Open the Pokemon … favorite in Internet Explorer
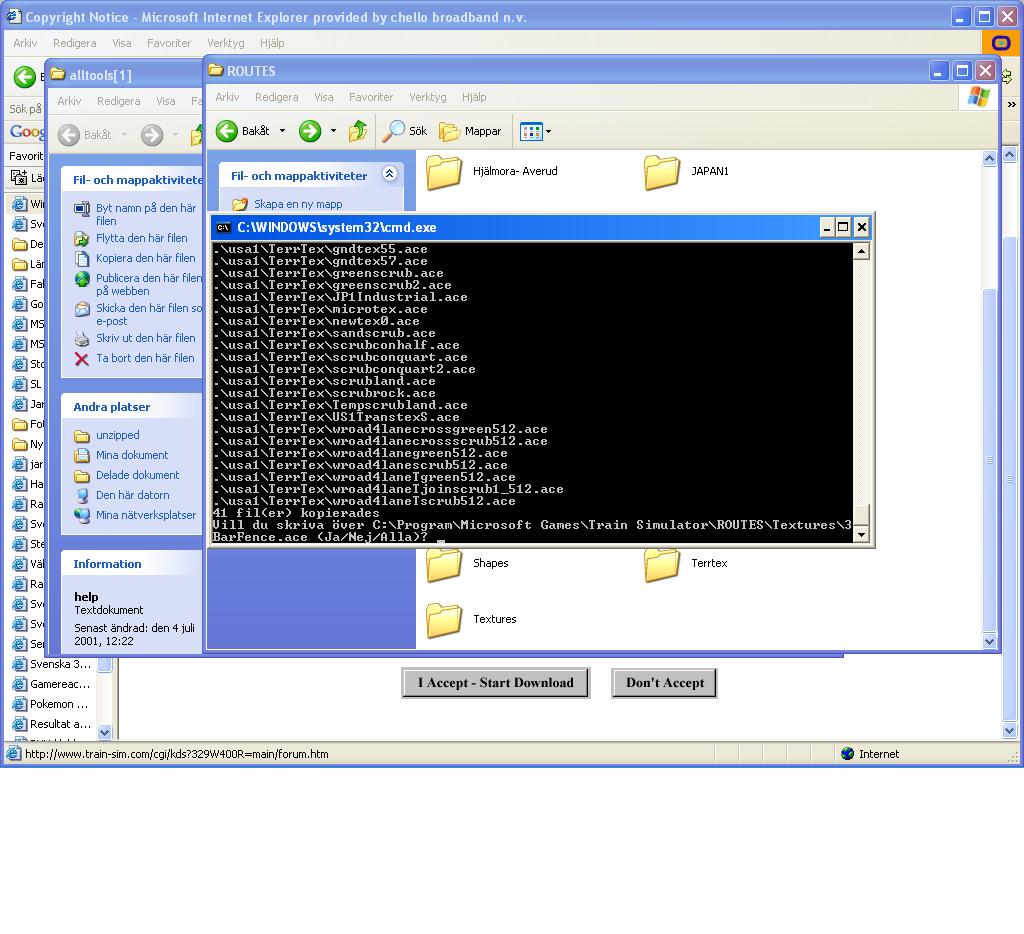This screenshot has height=934, width=1024. tap(51, 704)
